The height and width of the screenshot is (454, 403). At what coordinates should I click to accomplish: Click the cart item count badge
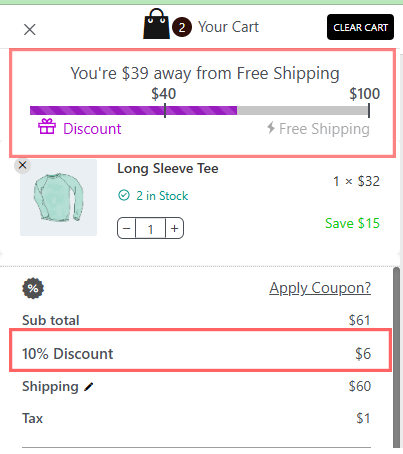click(x=182, y=27)
